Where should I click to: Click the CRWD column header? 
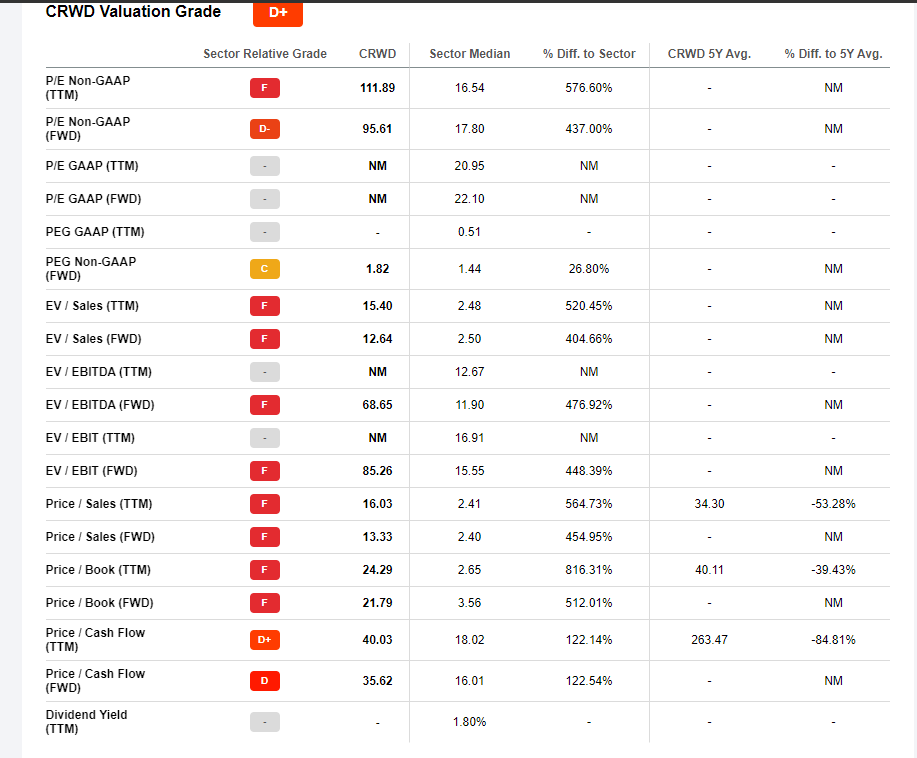[377, 54]
